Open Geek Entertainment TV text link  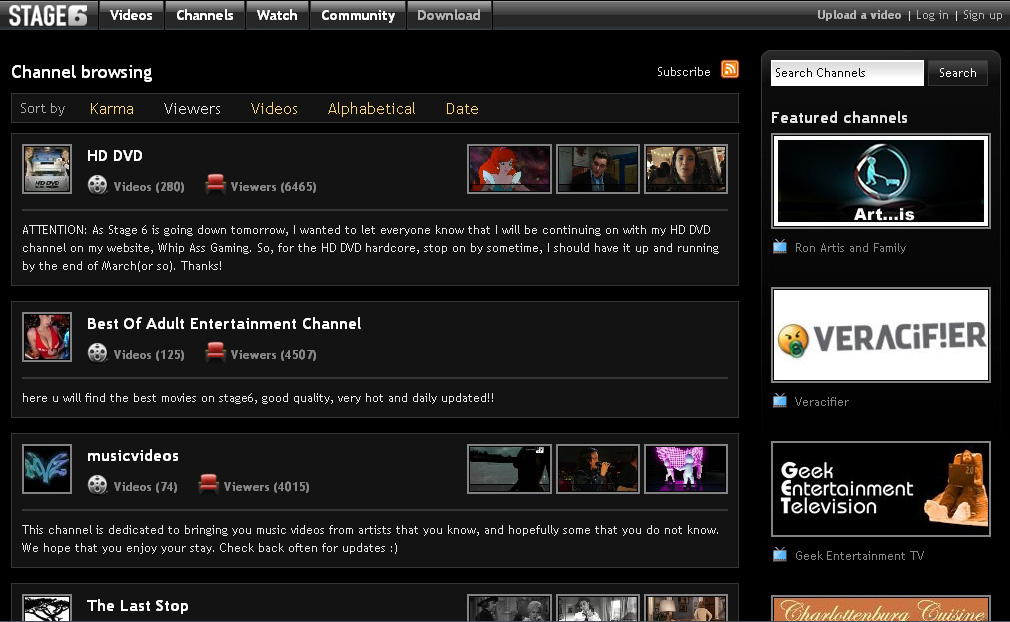click(x=859, y=556)
